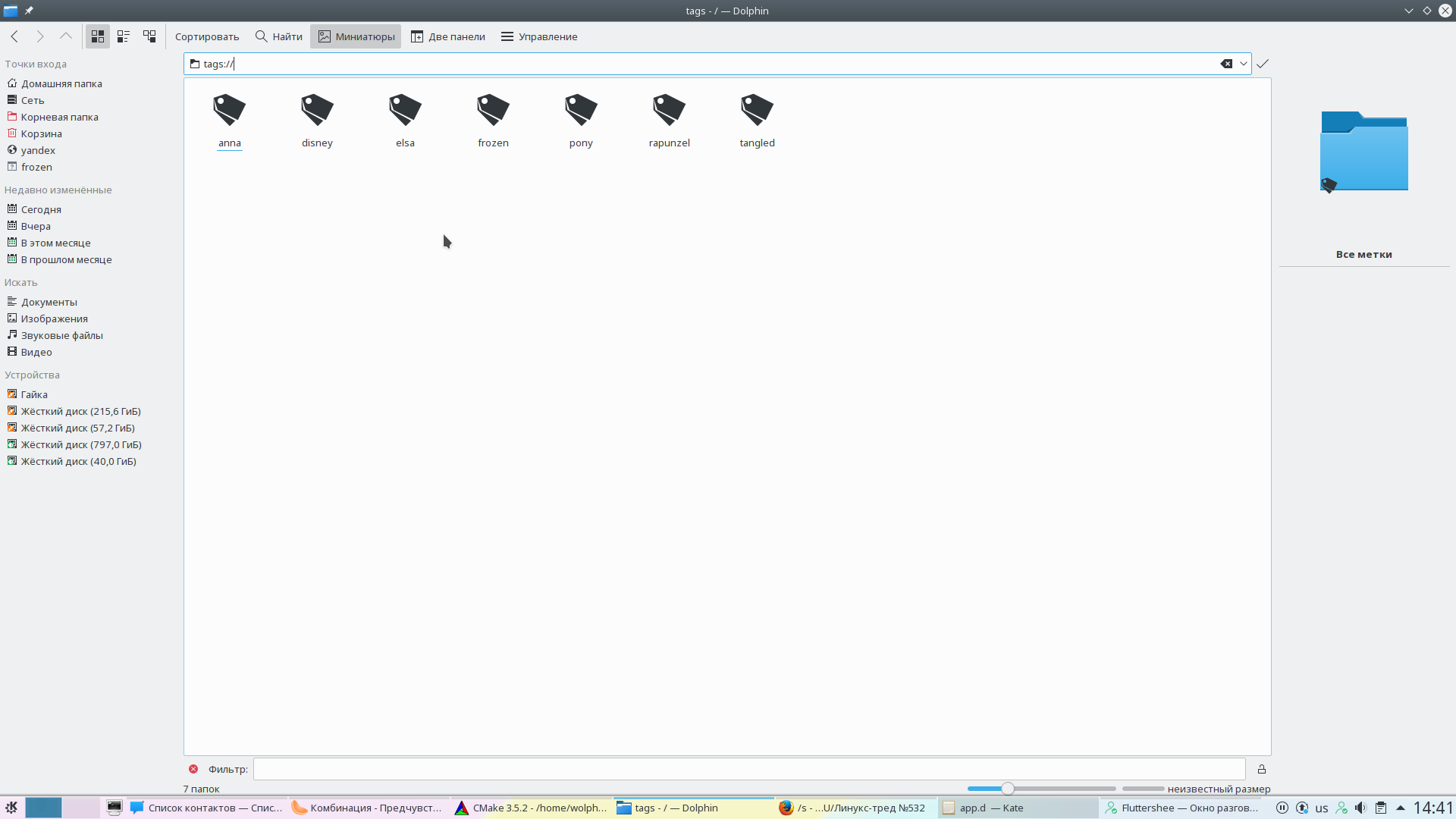Switch to Fluttershee chat taskbar window
The height and width of the screenshot is (819, 1456).
point(1181,808)
